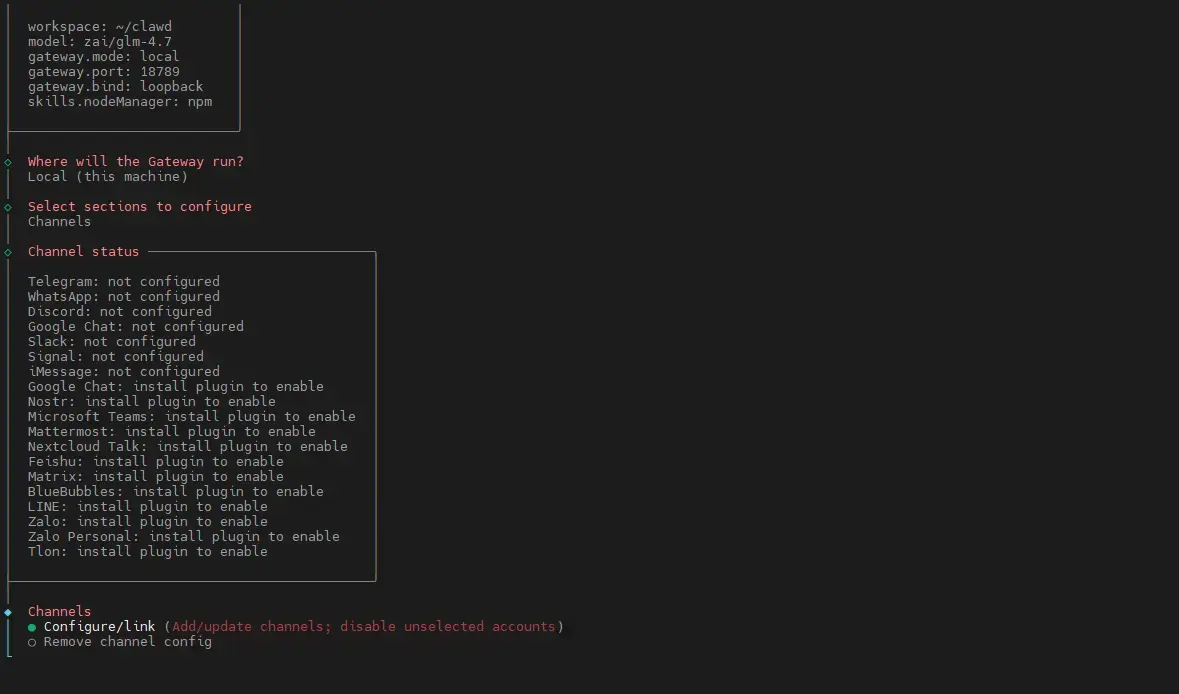This screenshot has height=694, width=1179.
Task: Select the Remove channel config option
Action: 127,642
